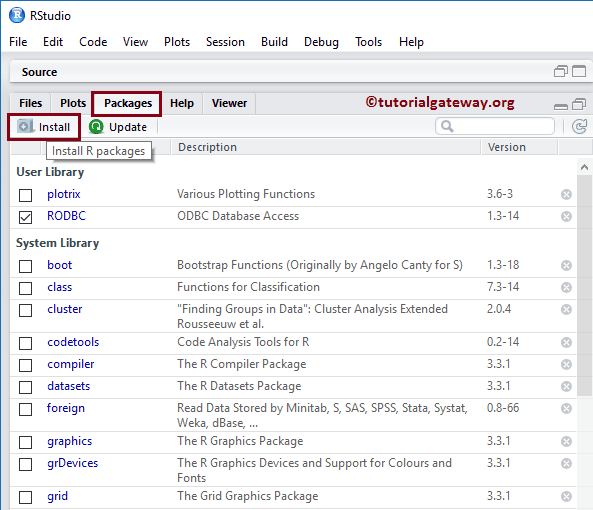
Task: Toggle the foreign package checkbox
Action: tap(25, 409)
